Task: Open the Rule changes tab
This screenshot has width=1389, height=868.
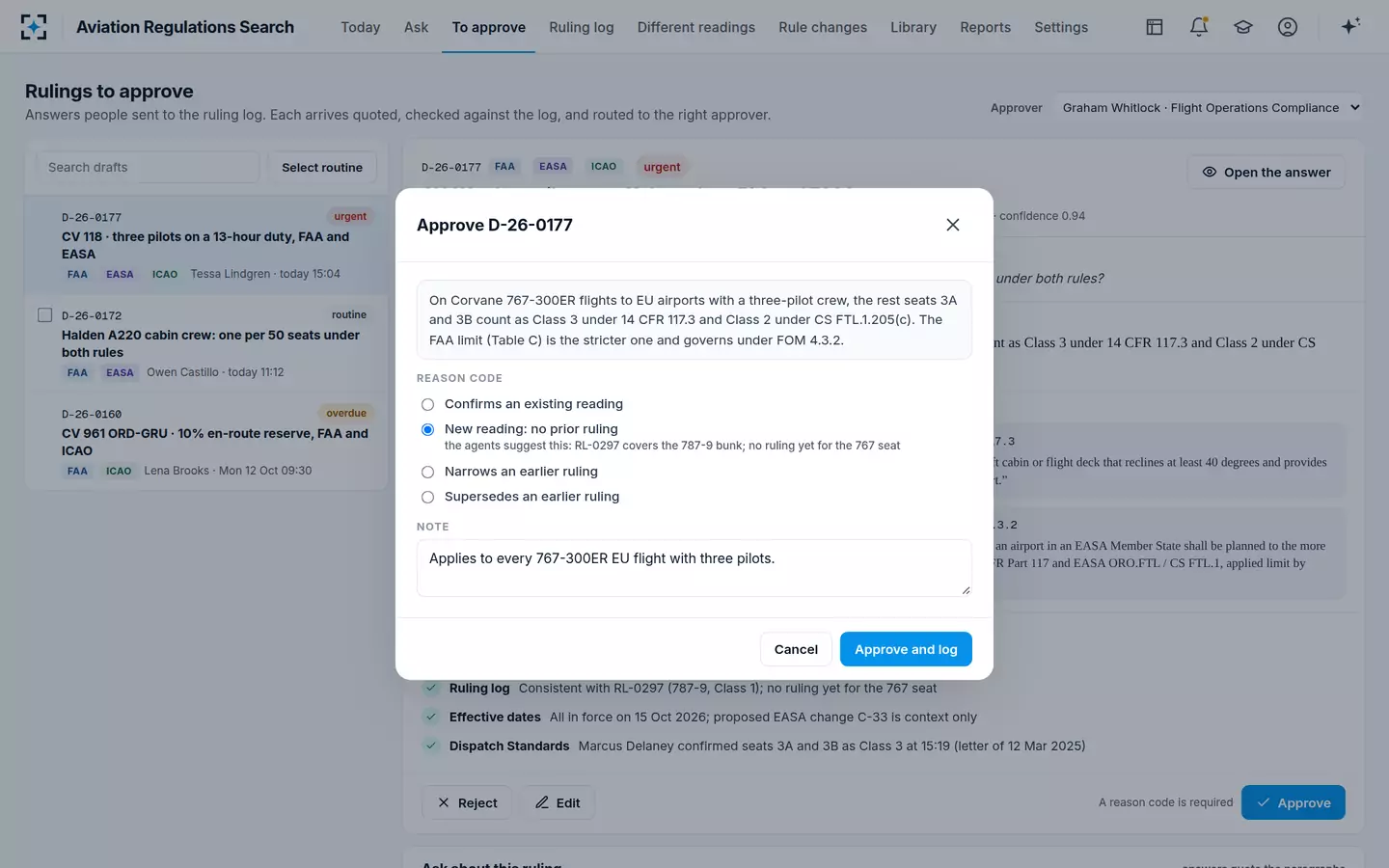Action: (x=823, y=27)
